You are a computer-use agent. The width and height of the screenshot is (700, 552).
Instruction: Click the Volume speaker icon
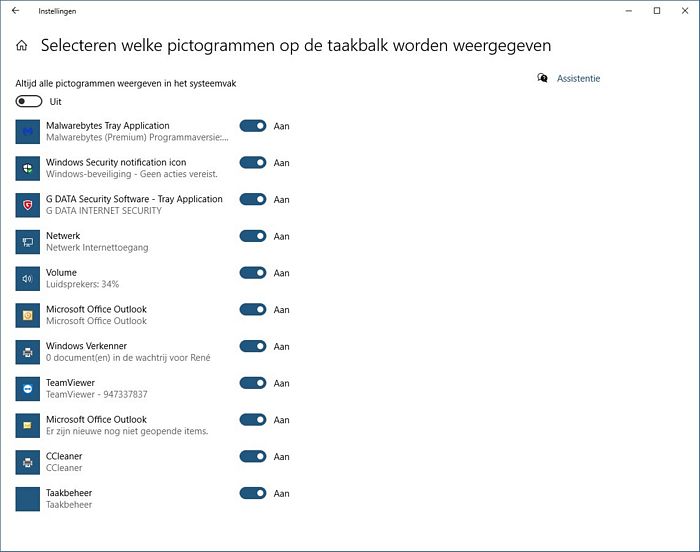pyautogui.click(x=28, y=279)
